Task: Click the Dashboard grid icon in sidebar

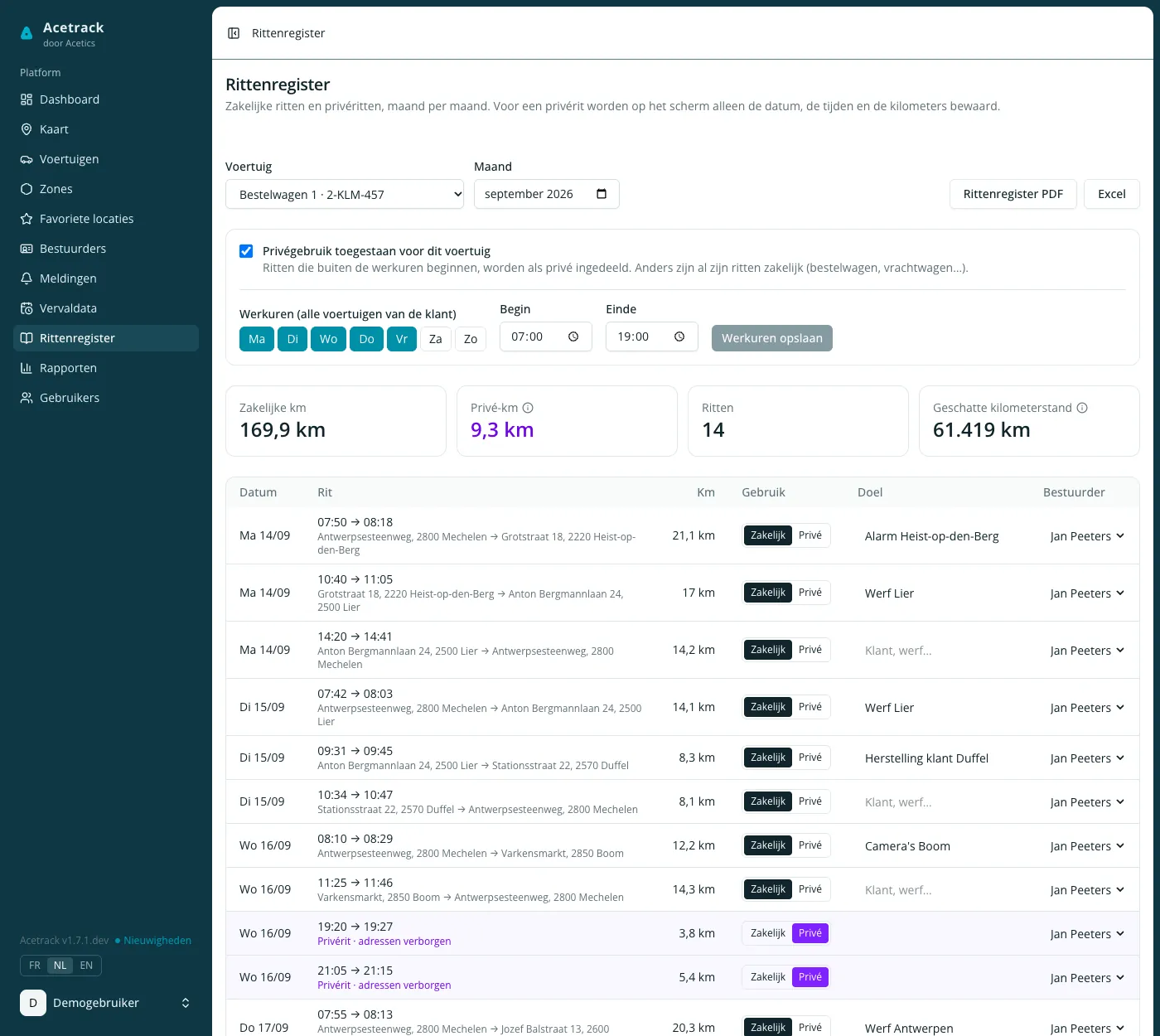Action: click(x=27, y=99)
